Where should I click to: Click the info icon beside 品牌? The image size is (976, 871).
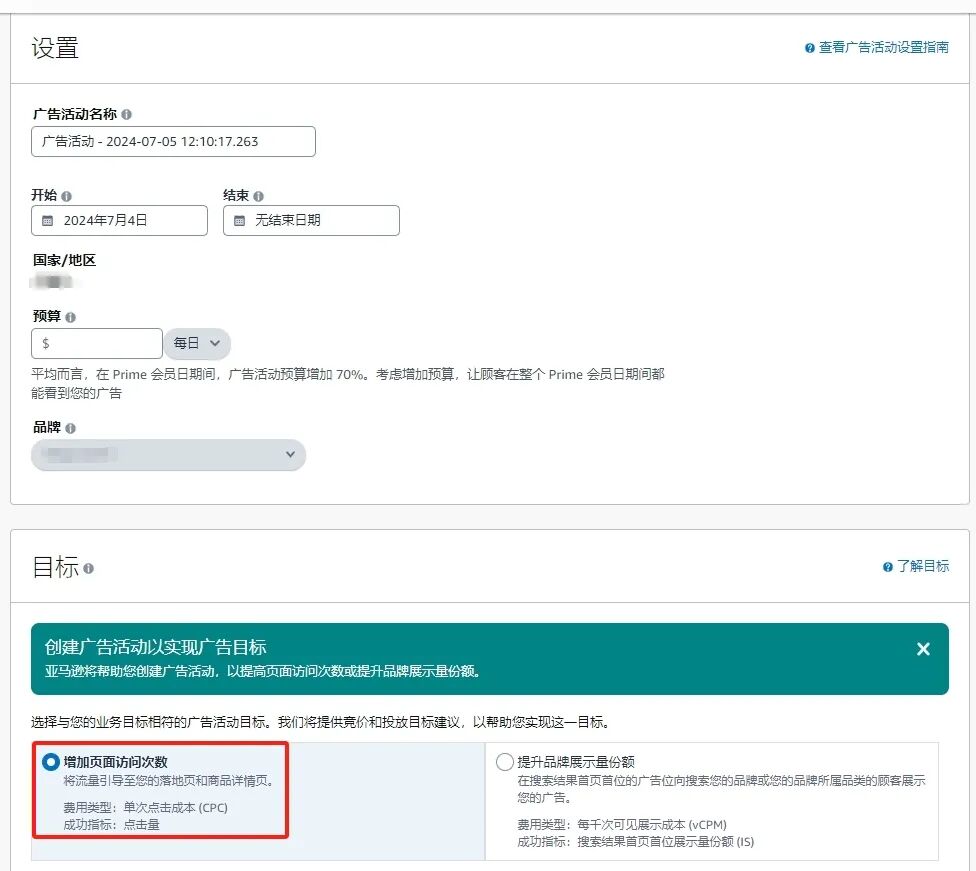(x=70, y=427)
